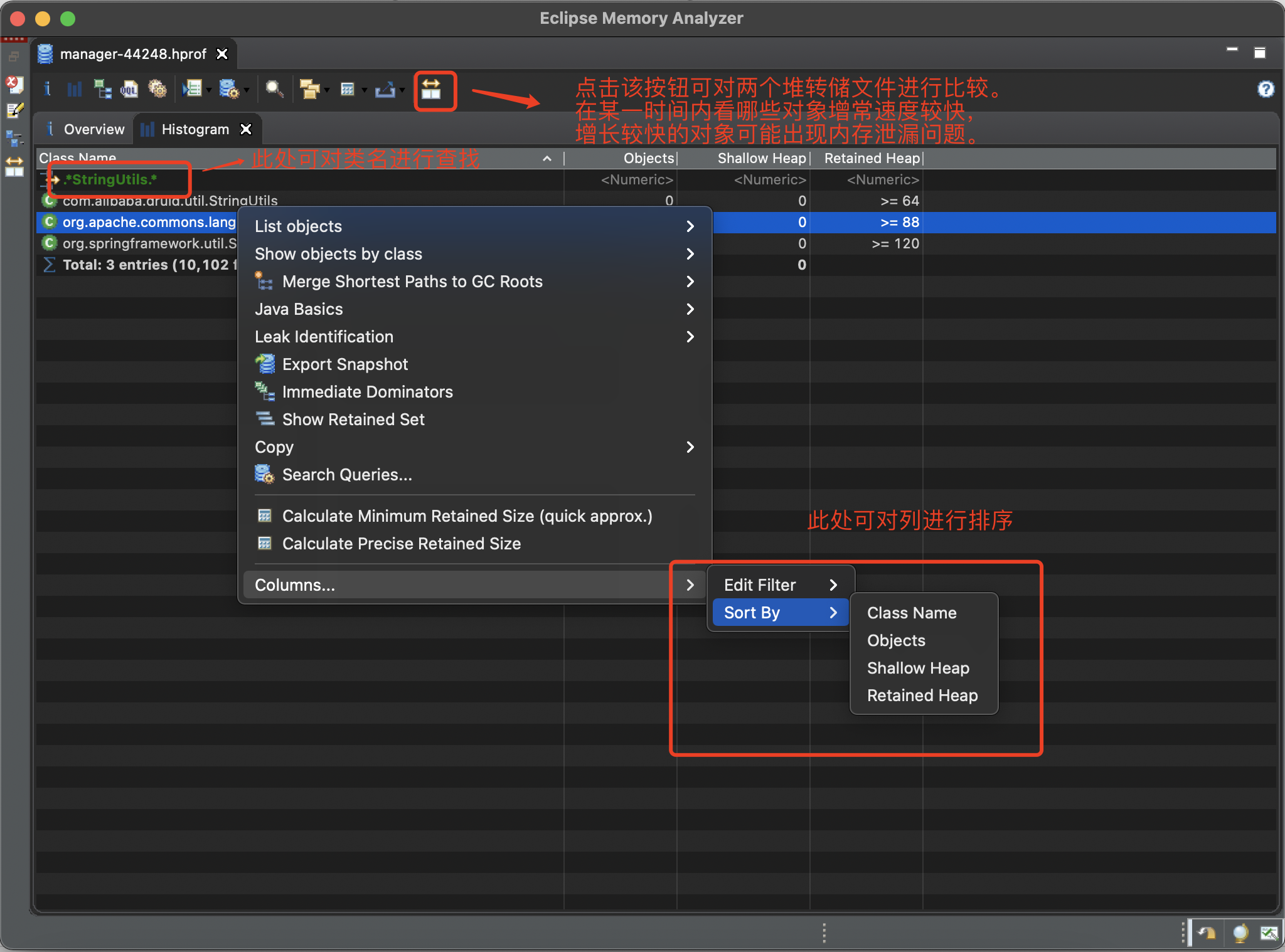1285x952 pixels.
Task: Run the expert system reports icon
Action: (x=192, y=89)
